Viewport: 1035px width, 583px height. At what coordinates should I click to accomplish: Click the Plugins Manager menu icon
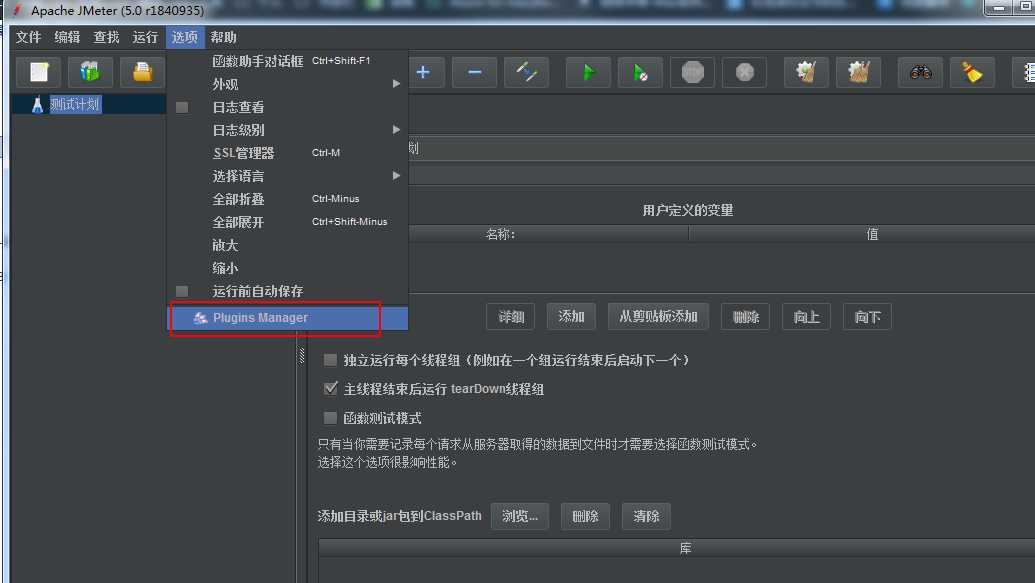200,318
